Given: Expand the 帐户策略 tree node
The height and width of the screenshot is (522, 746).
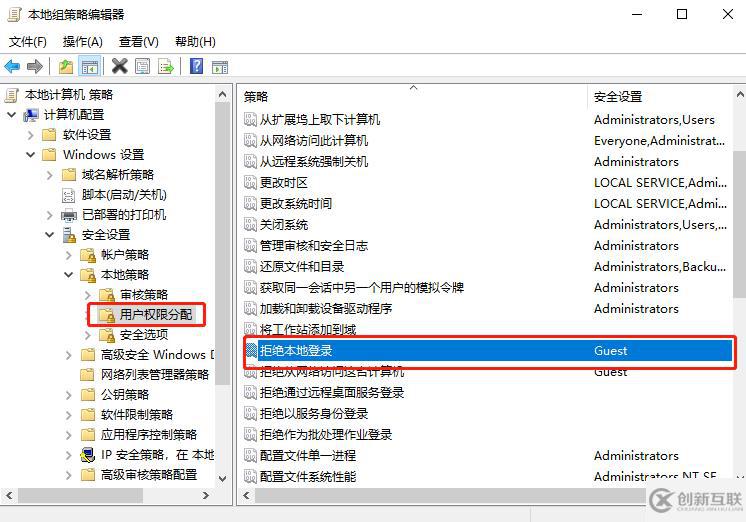Looking at the screenshot, I should click(x=69, y=255).
